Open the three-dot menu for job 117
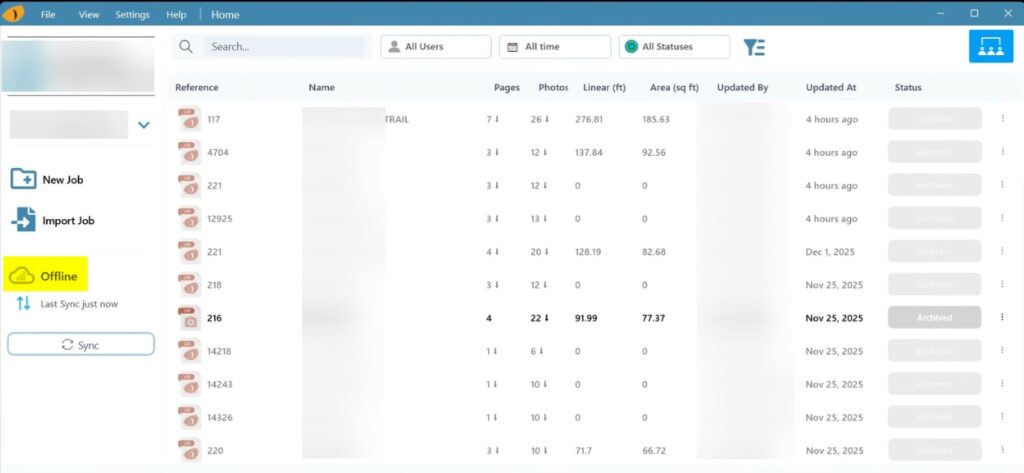The width and height of the screenshot is (1024, 473). click(1002, 119)
